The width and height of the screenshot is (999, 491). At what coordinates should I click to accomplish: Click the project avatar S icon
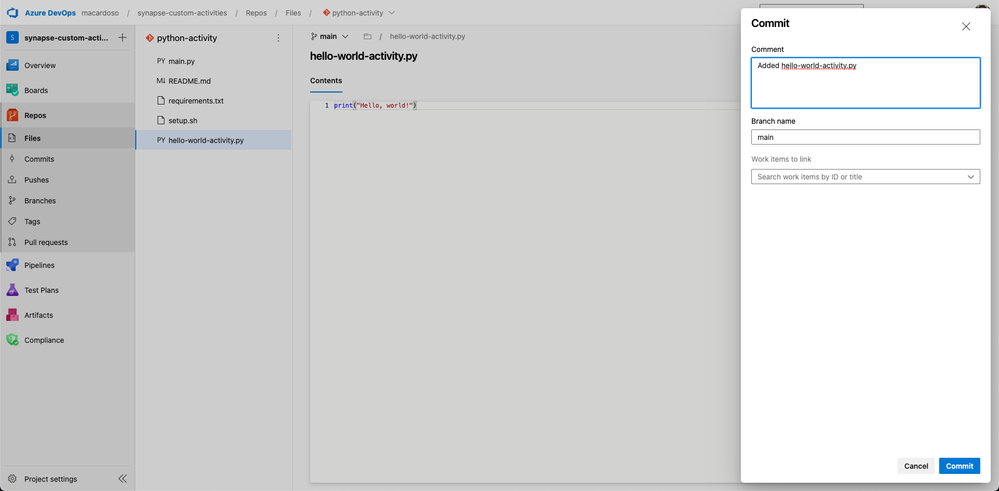click(11, 38)
